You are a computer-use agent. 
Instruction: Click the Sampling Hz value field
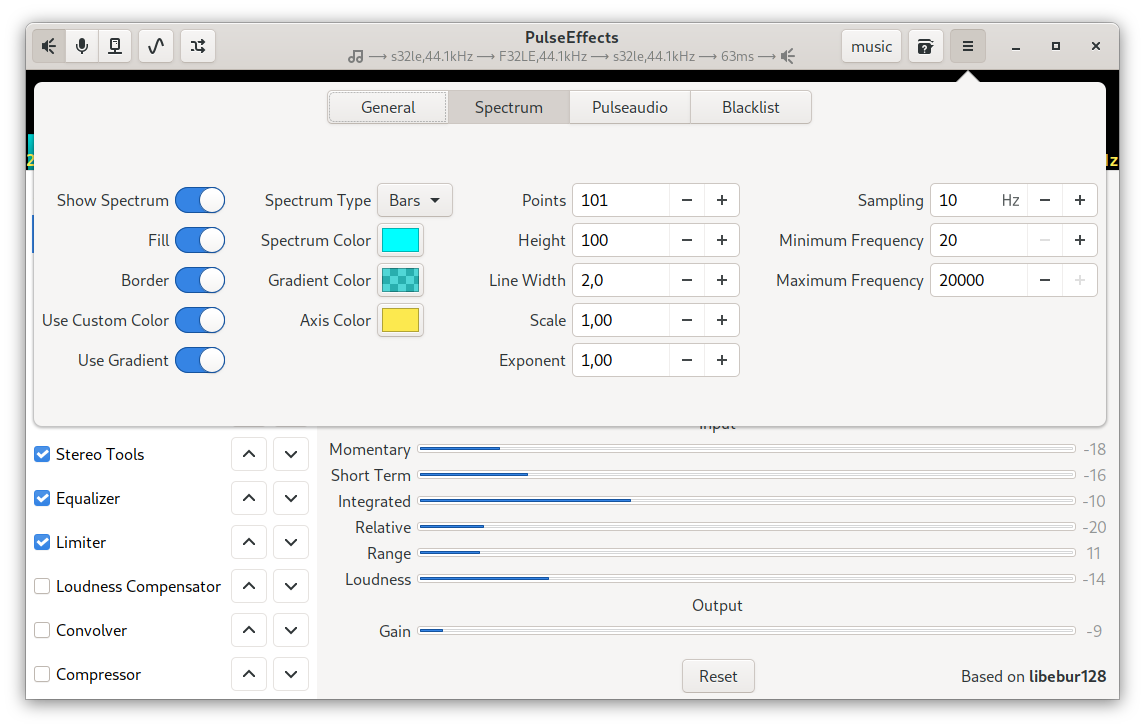point(979,200)
